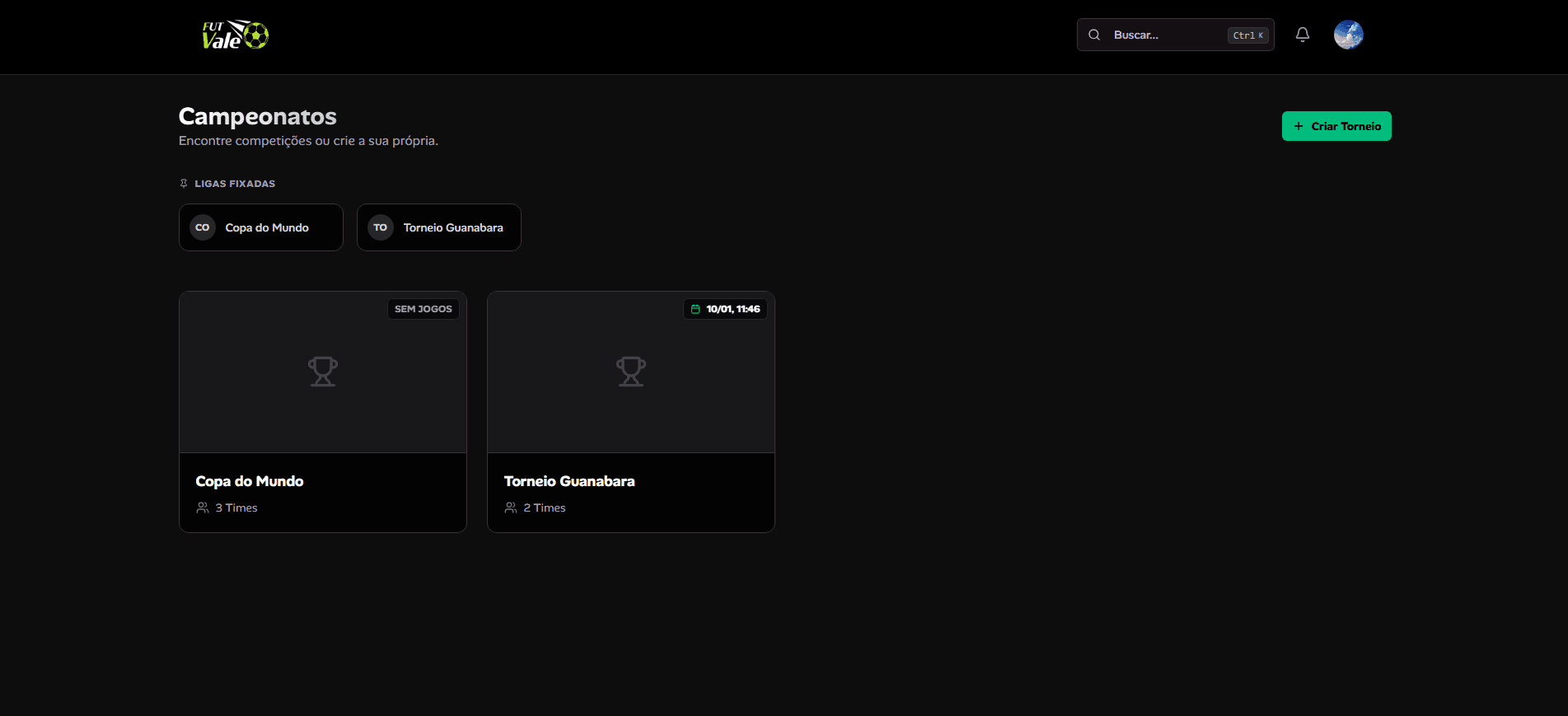1568x716 pixels.
Task: Click the trophy icon on Torneio Guanabara card
Action: (630, 372)
